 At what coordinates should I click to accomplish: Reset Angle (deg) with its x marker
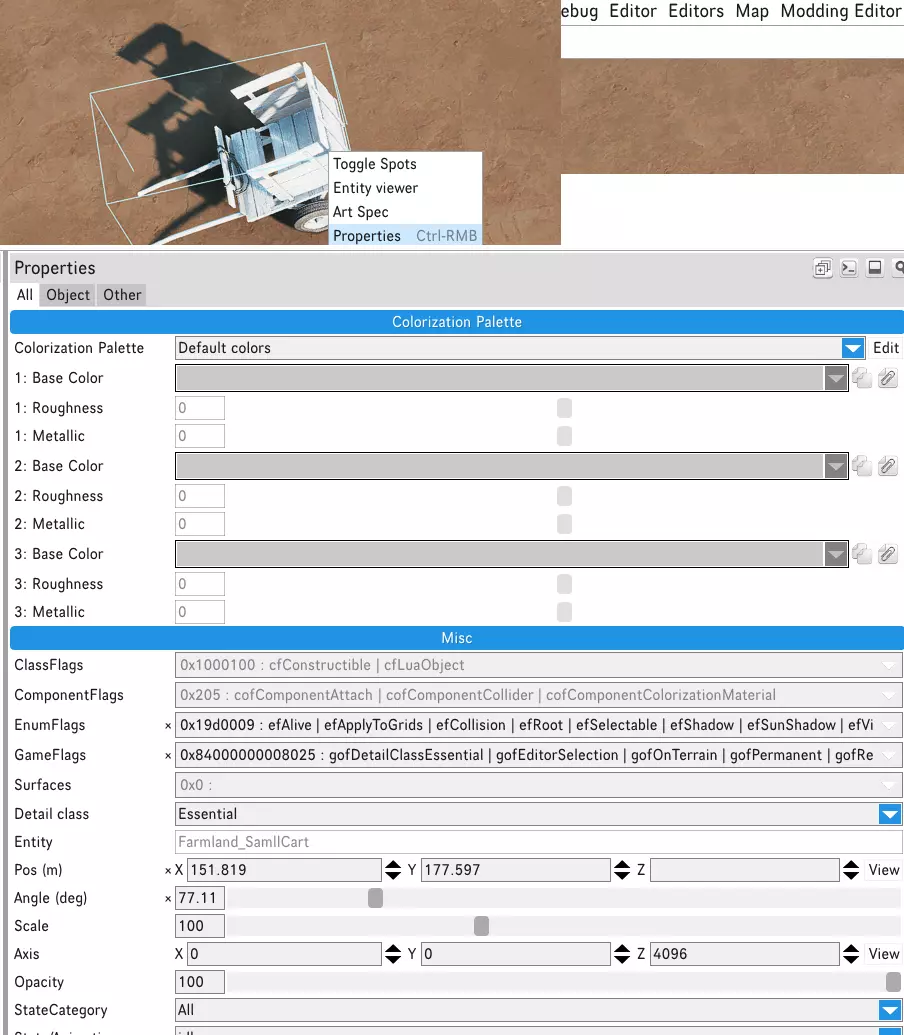click(x=168, y=899)
